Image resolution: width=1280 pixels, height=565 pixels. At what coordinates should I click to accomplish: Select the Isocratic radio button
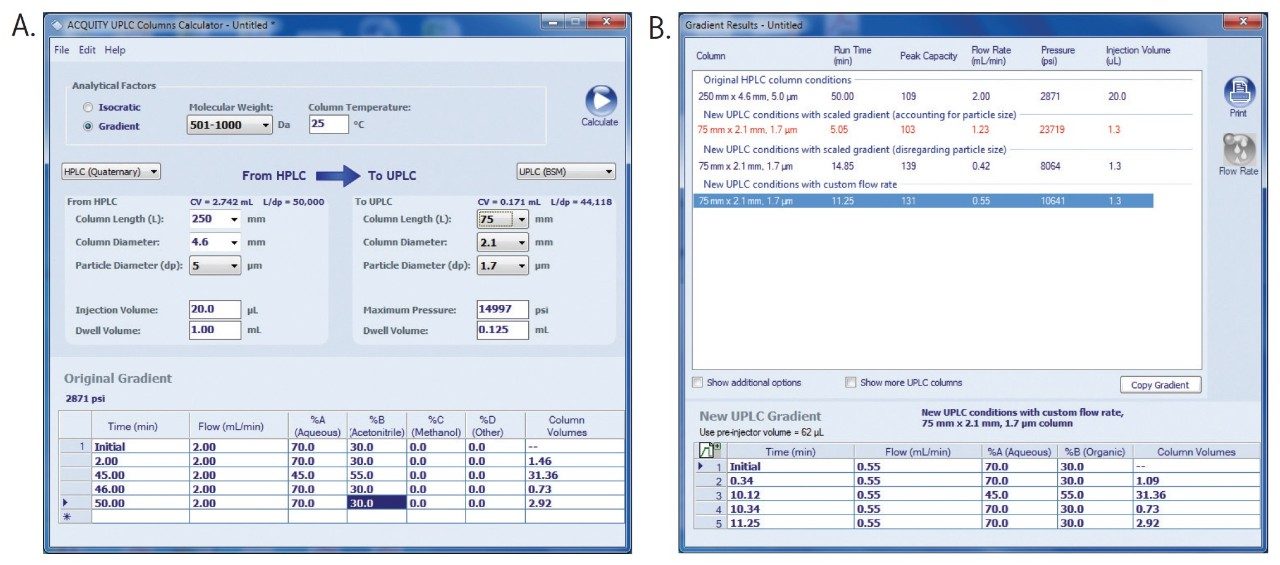pyautogui.click(x=89, y=107)
